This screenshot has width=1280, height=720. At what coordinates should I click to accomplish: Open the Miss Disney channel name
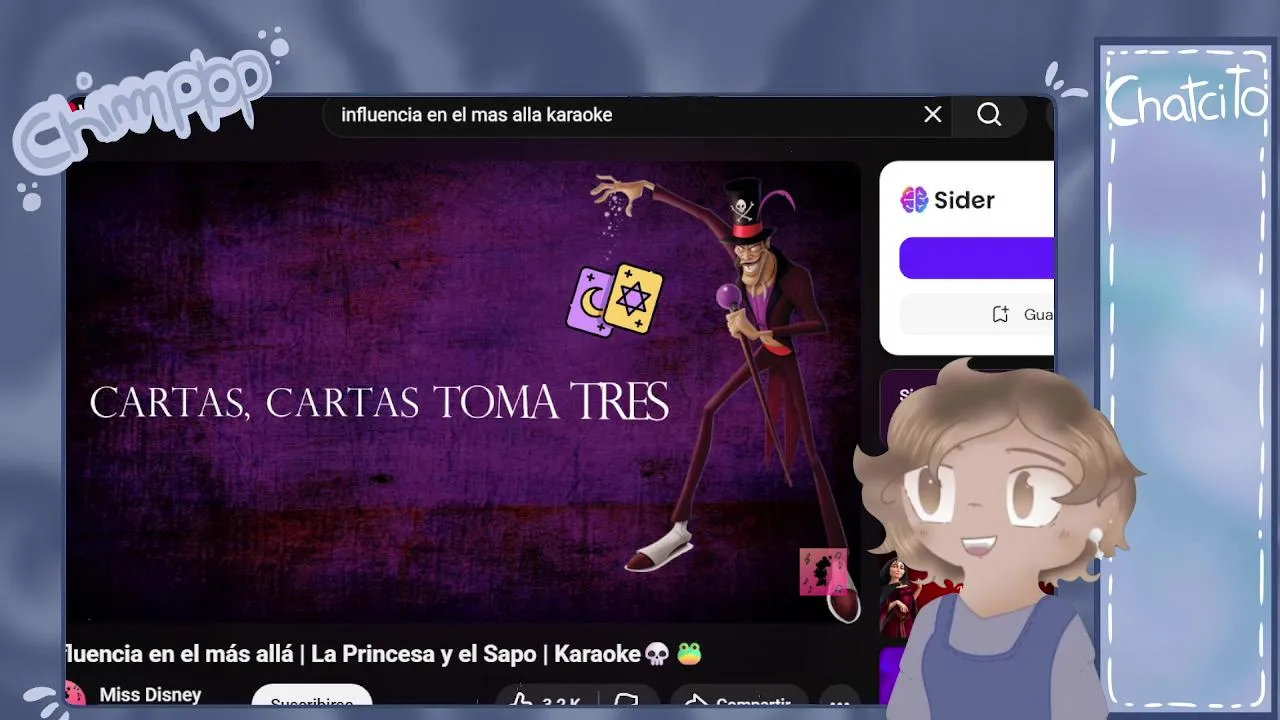(150, 694)
